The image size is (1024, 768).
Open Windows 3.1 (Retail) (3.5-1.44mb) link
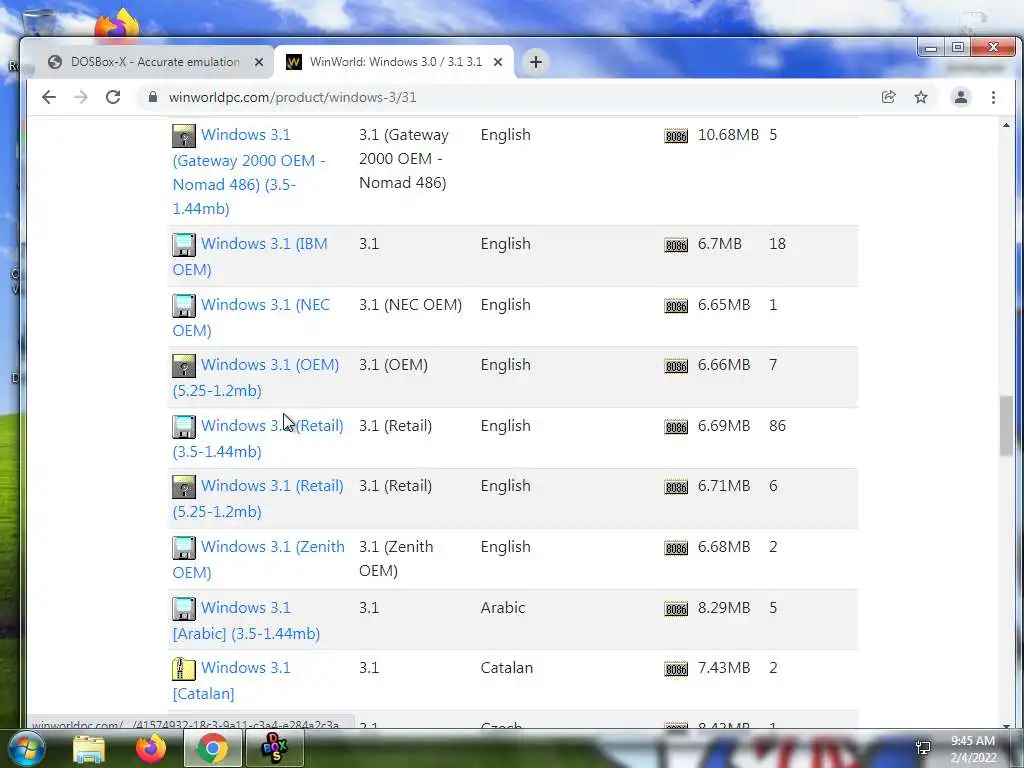click(258, 438)
